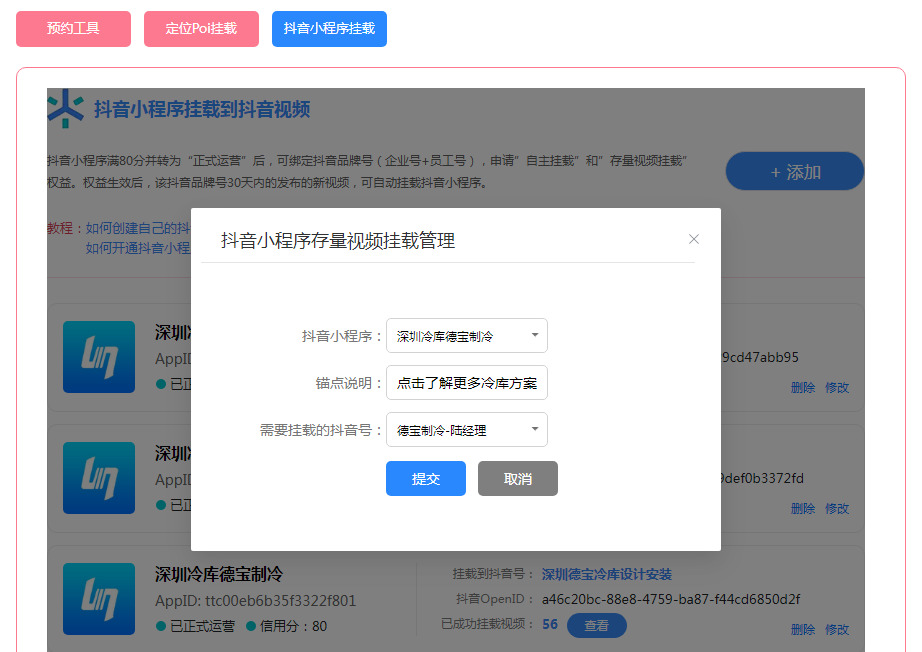Click the AppID ttc00eb6b35f3322f801 text

(x=255, y=601)
